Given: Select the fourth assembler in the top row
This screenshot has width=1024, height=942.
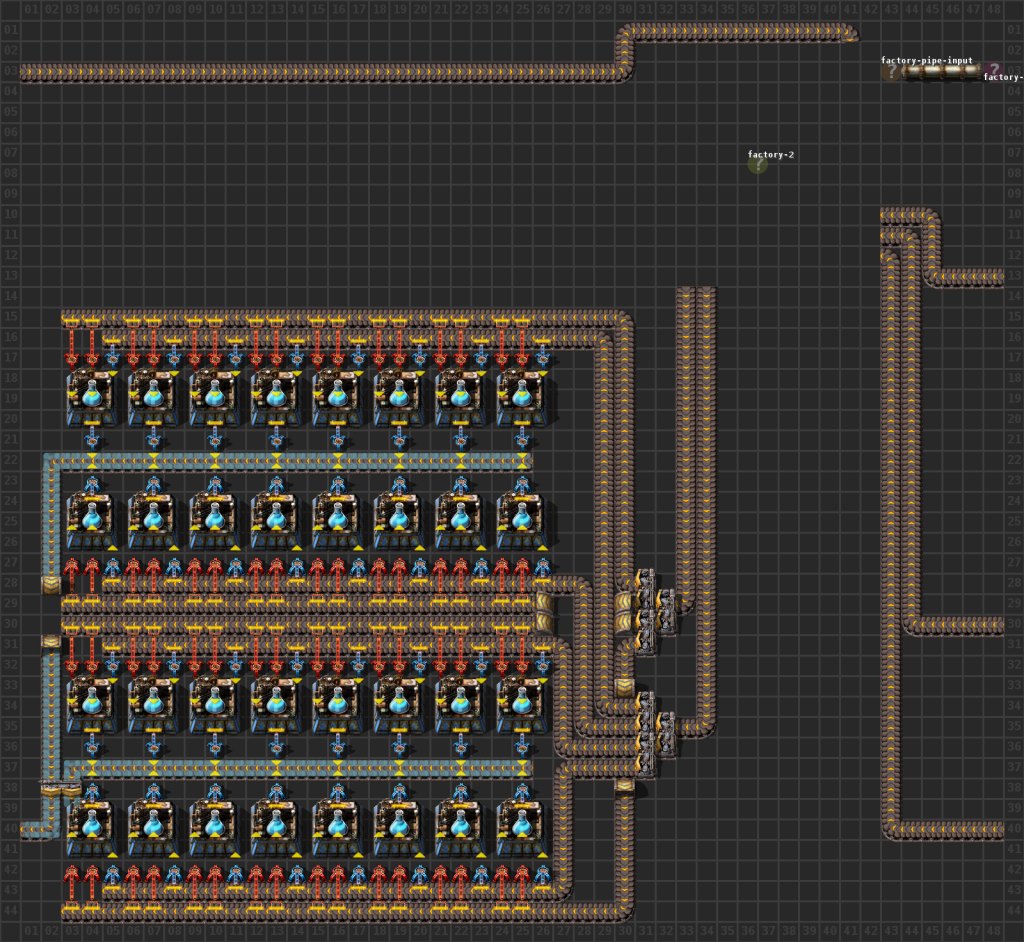Looking at the screenshot, I should click(275, 397).
